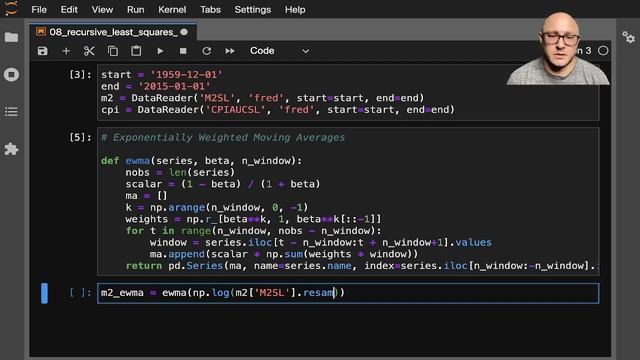The height and width of the screenshot is (360, 640).
Task: Select the 08_recursive_least_squares notebook tab
Action: point(113,32)
